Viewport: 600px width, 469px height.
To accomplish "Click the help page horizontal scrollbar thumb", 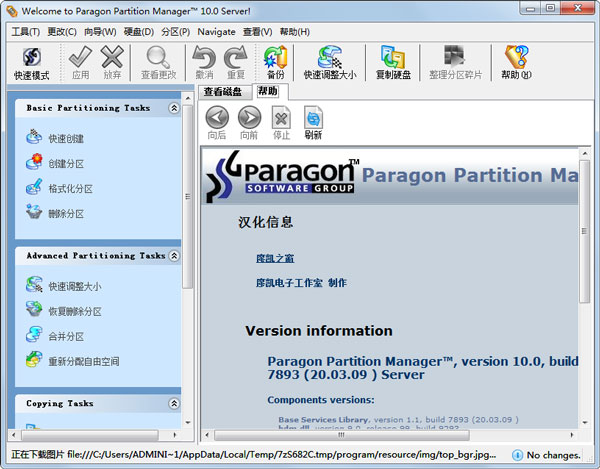I will [342, 435].
